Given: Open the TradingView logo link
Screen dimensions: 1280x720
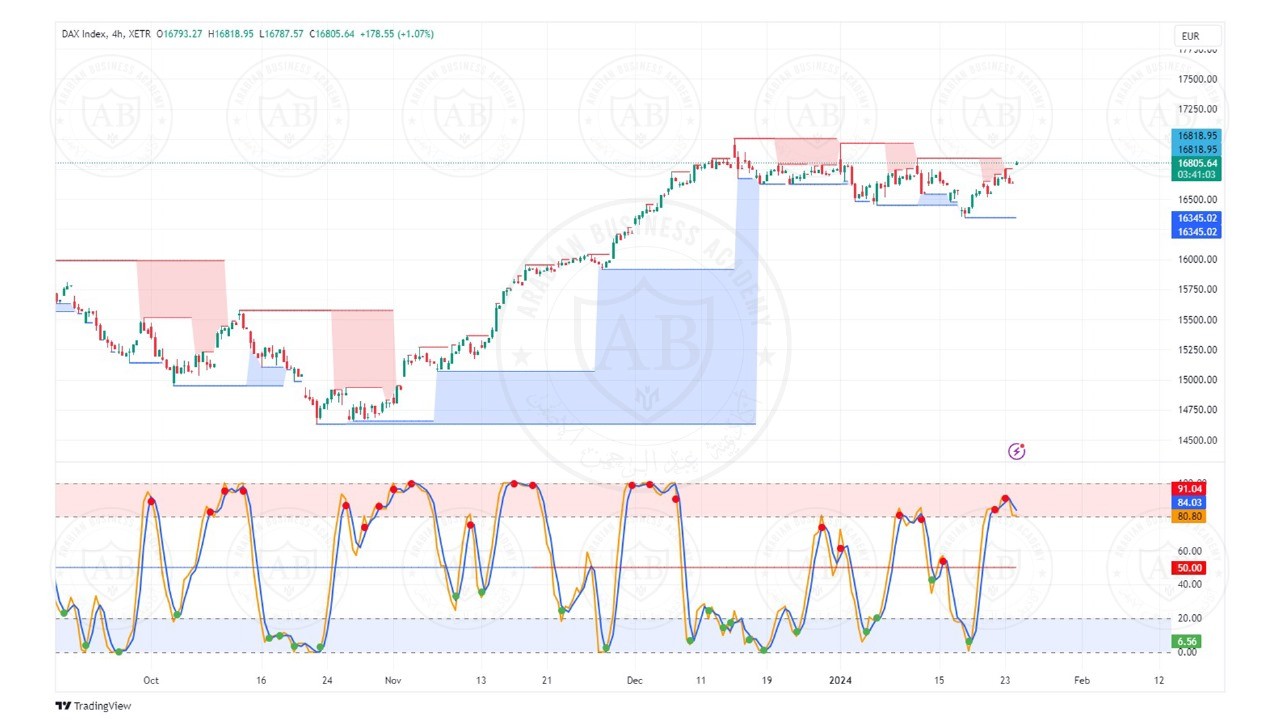Looking at the screenshot, I should tap(93, 706).
